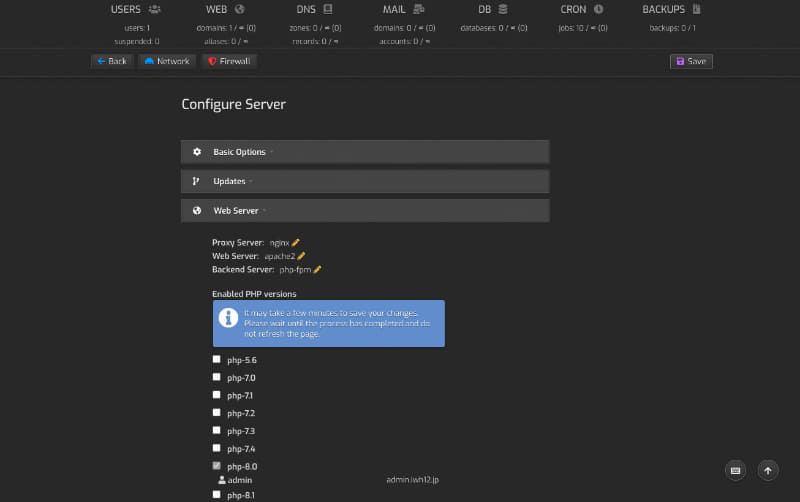Click the DB database icon
The height and width of the screenshot is (502, 800).
[x=503, y=9]
